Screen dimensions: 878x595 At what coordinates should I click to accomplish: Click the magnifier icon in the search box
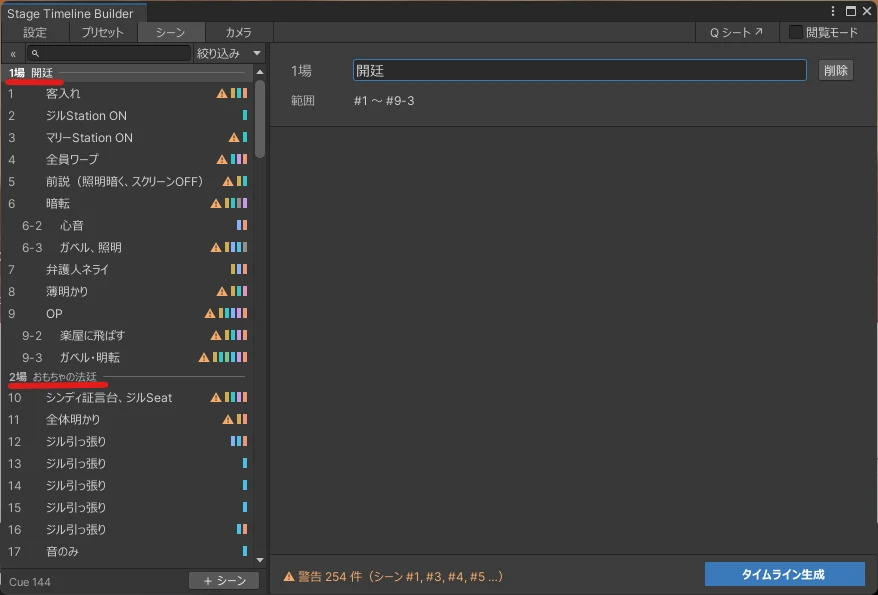tap(35, 53)
